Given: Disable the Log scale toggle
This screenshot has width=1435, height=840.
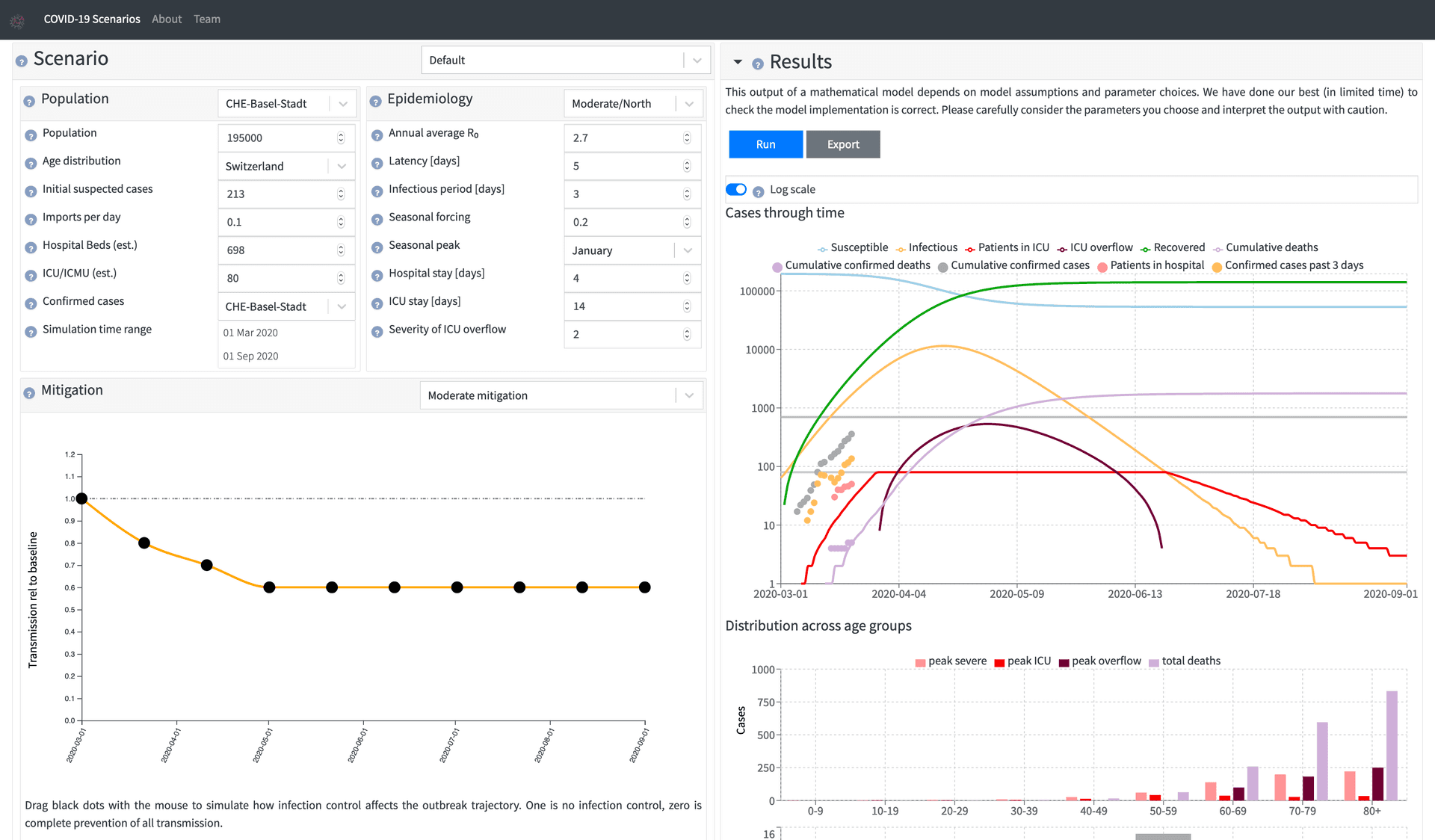Looking at the screenshot, I should point(736,189).
